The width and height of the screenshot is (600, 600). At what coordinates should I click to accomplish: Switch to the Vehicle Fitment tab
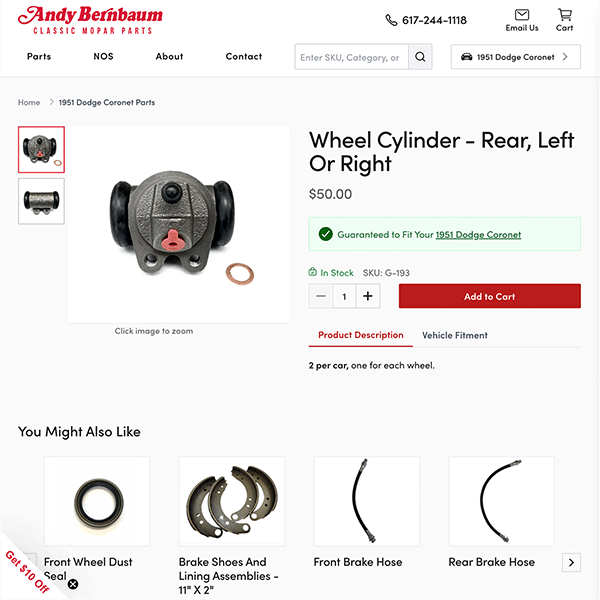pos(455,336)
